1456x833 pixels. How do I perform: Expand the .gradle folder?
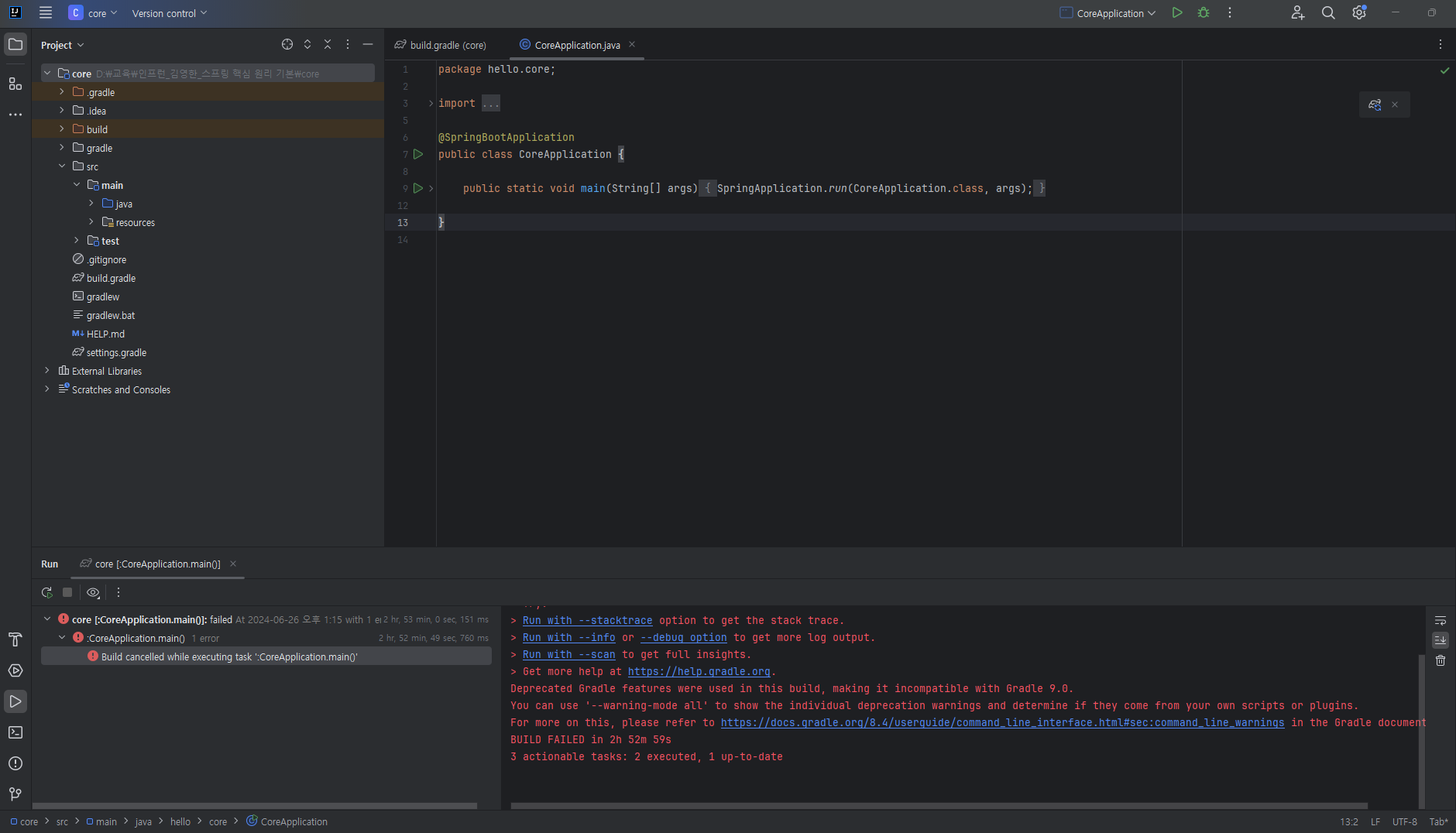(62, 92)
